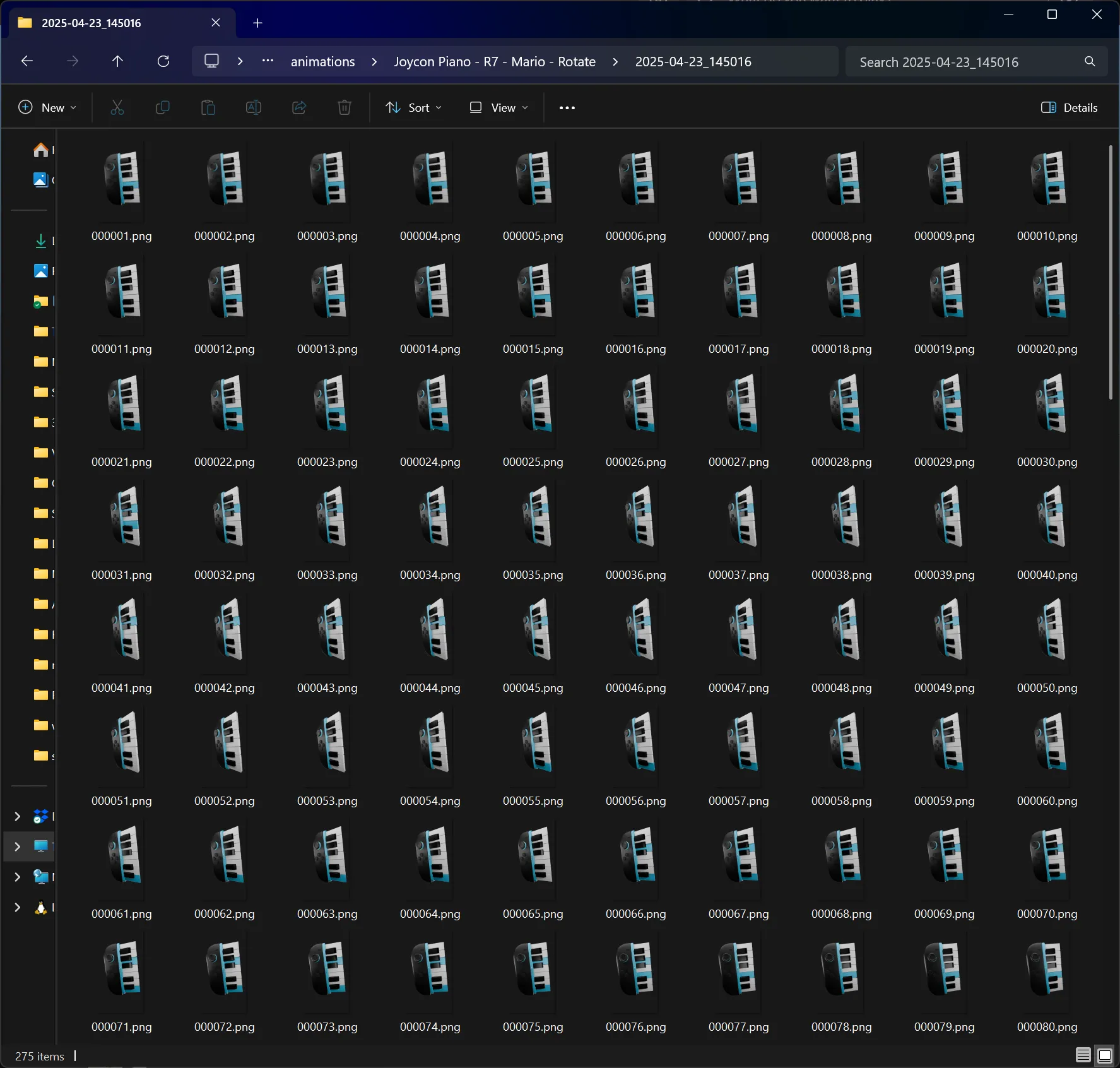Image resolution: width=1120 pixels, height=1068 pixels.
Task: Click the Share icon in the command bar
Action: click(x=299, y=107)
